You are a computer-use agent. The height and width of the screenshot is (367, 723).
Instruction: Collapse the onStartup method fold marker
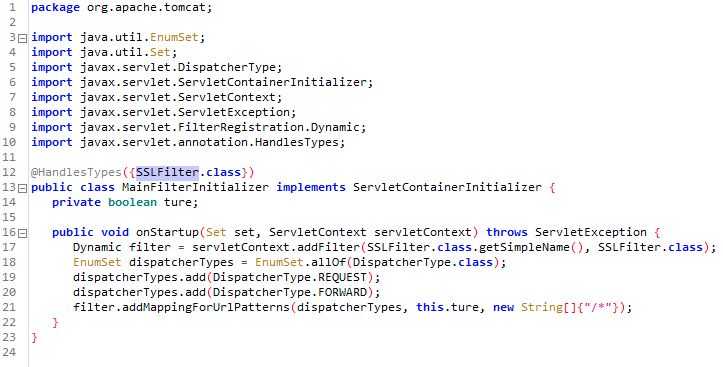point(22,233)
